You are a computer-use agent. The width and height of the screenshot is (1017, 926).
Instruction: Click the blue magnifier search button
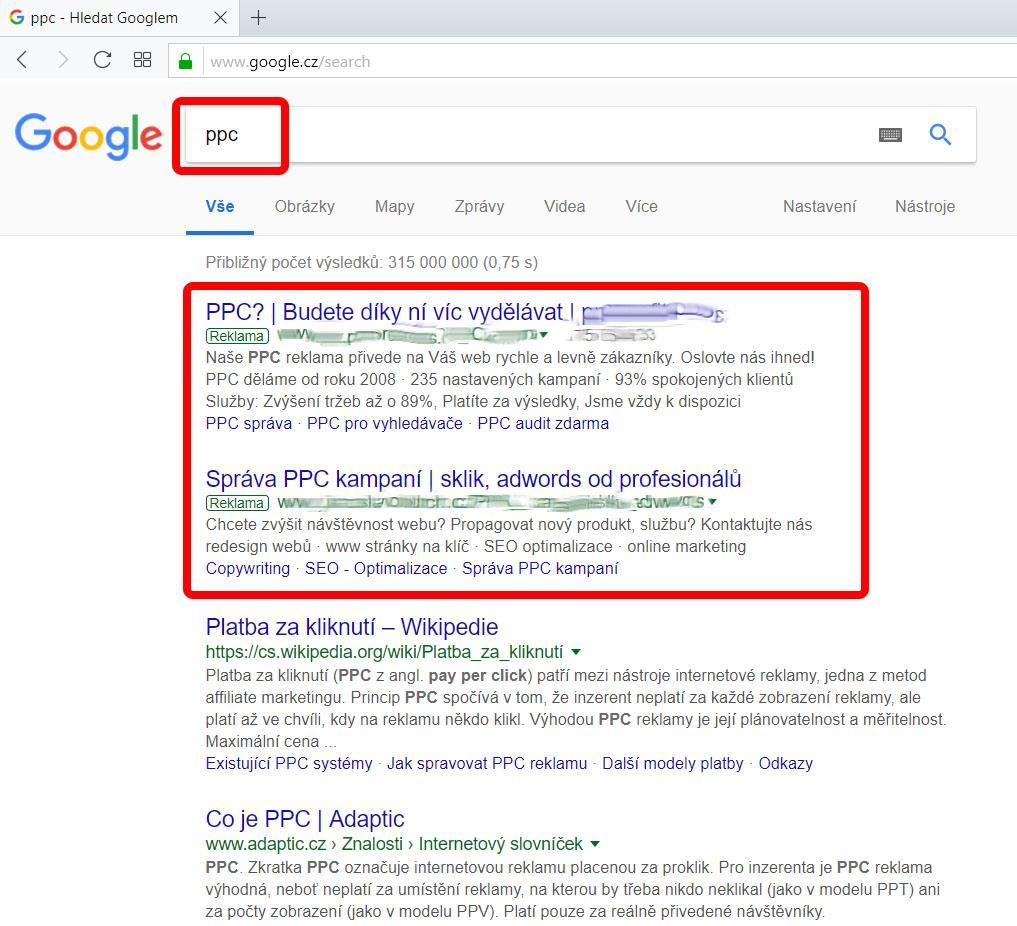pos(940,134)
